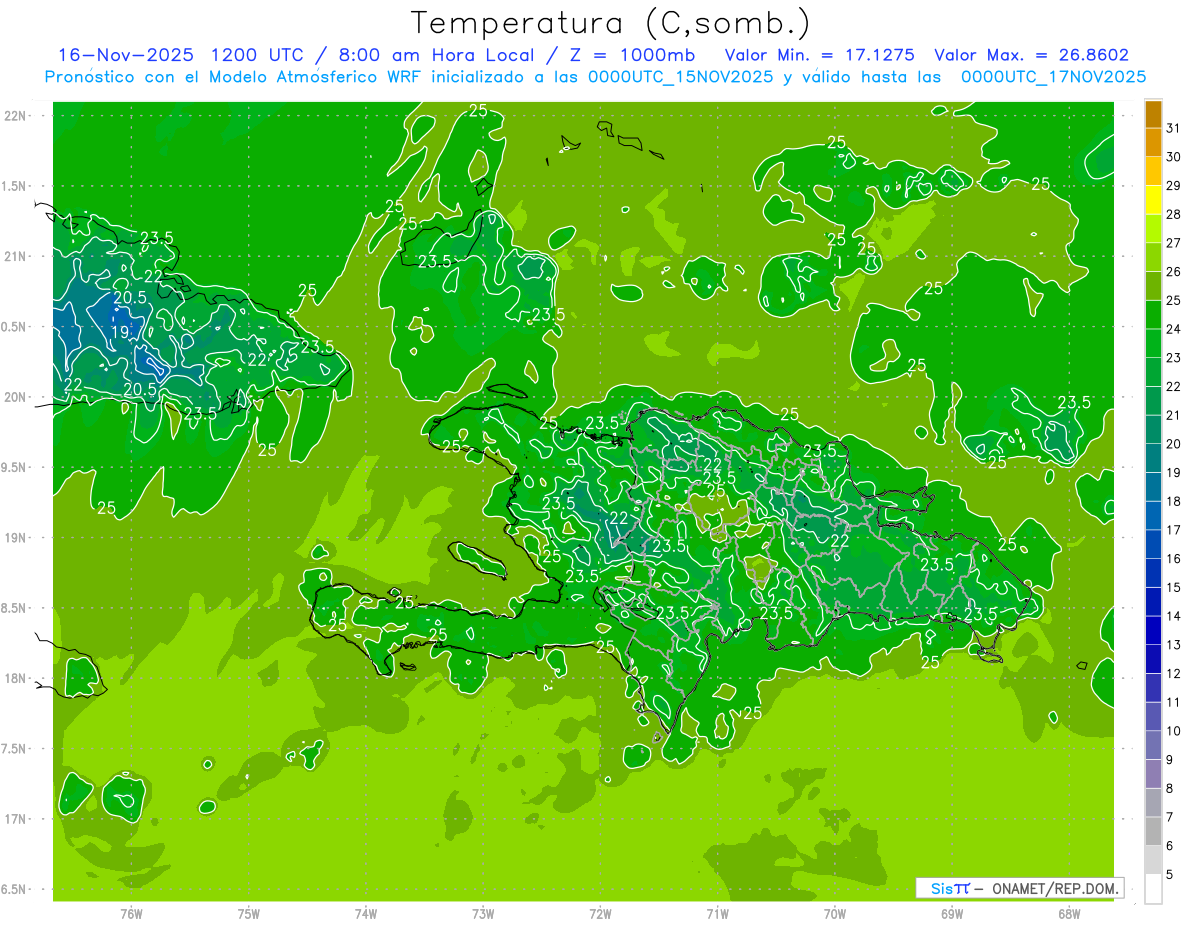Click the brown-orange swatch atop the color scale
Screen dimensions: 1200x927
pyautogui.click(x=1153, y=114)
